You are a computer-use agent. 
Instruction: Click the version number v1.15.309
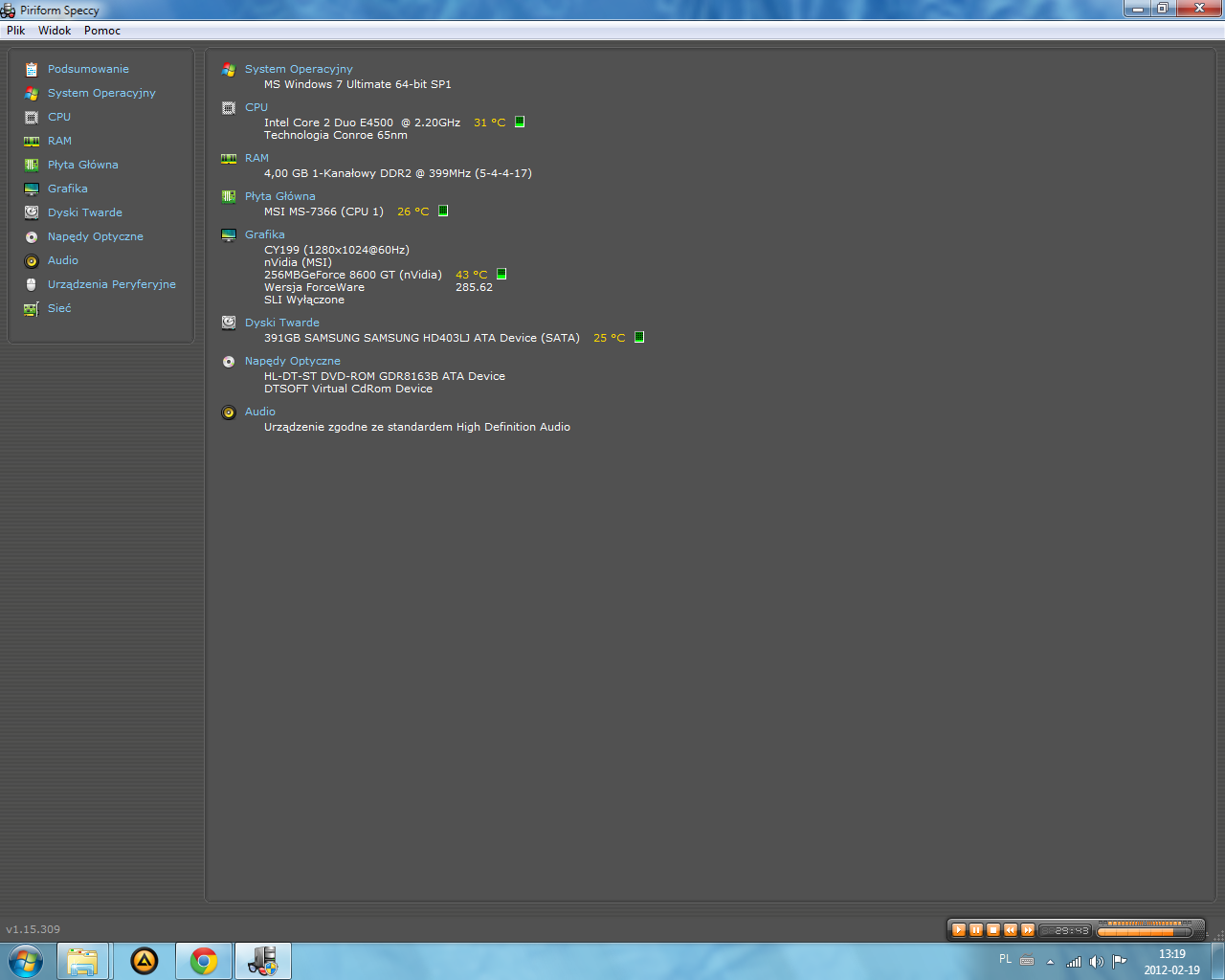point(33,929)
